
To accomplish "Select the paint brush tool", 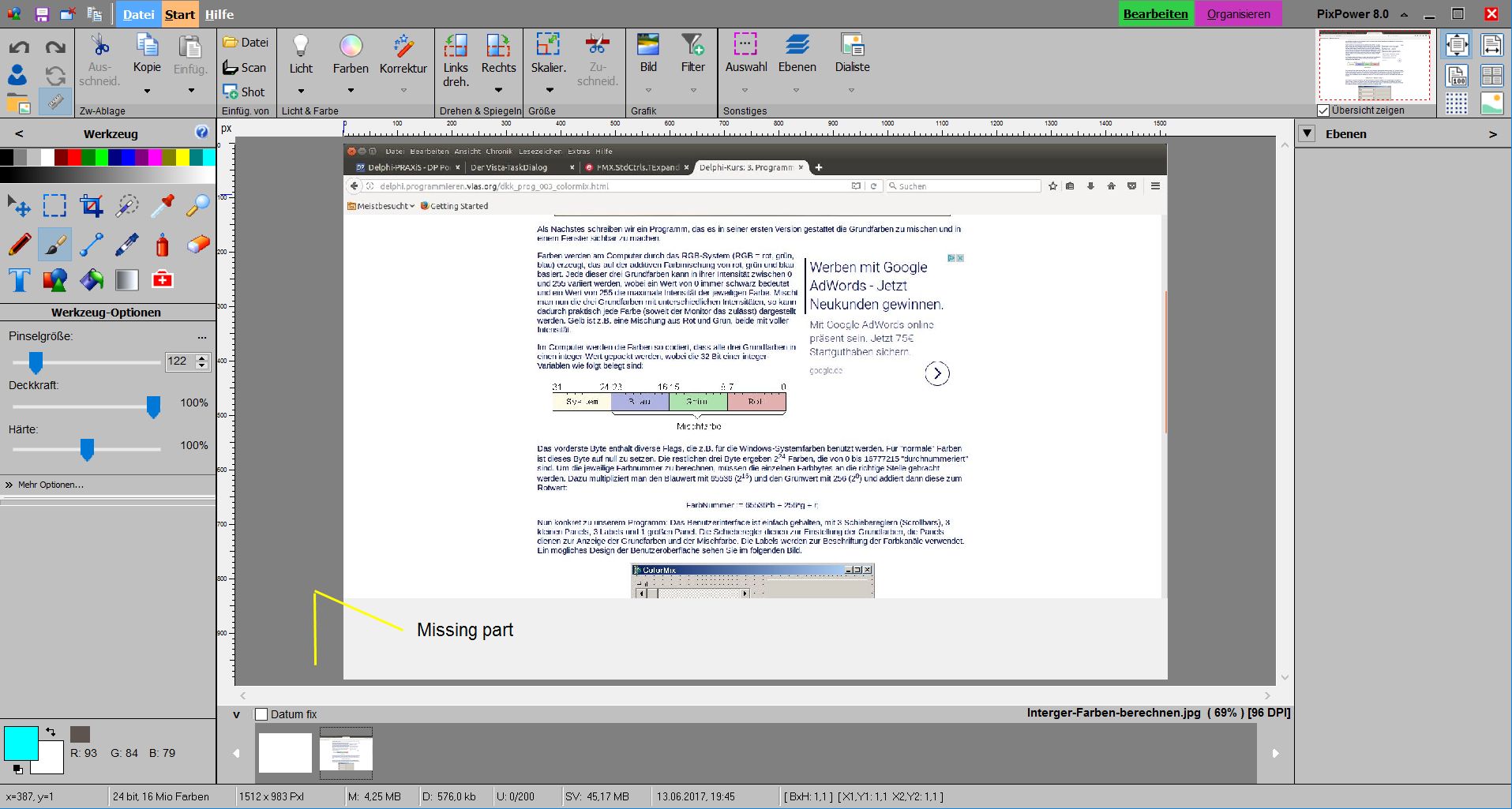I will pyautogui.click(x=54, y=245).
